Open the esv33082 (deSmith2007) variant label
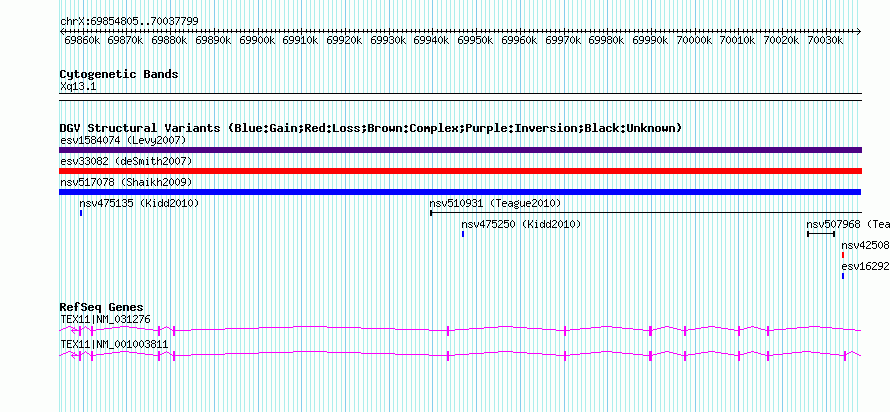The height and width of the screenshot is (412, 890). [126, 161]
